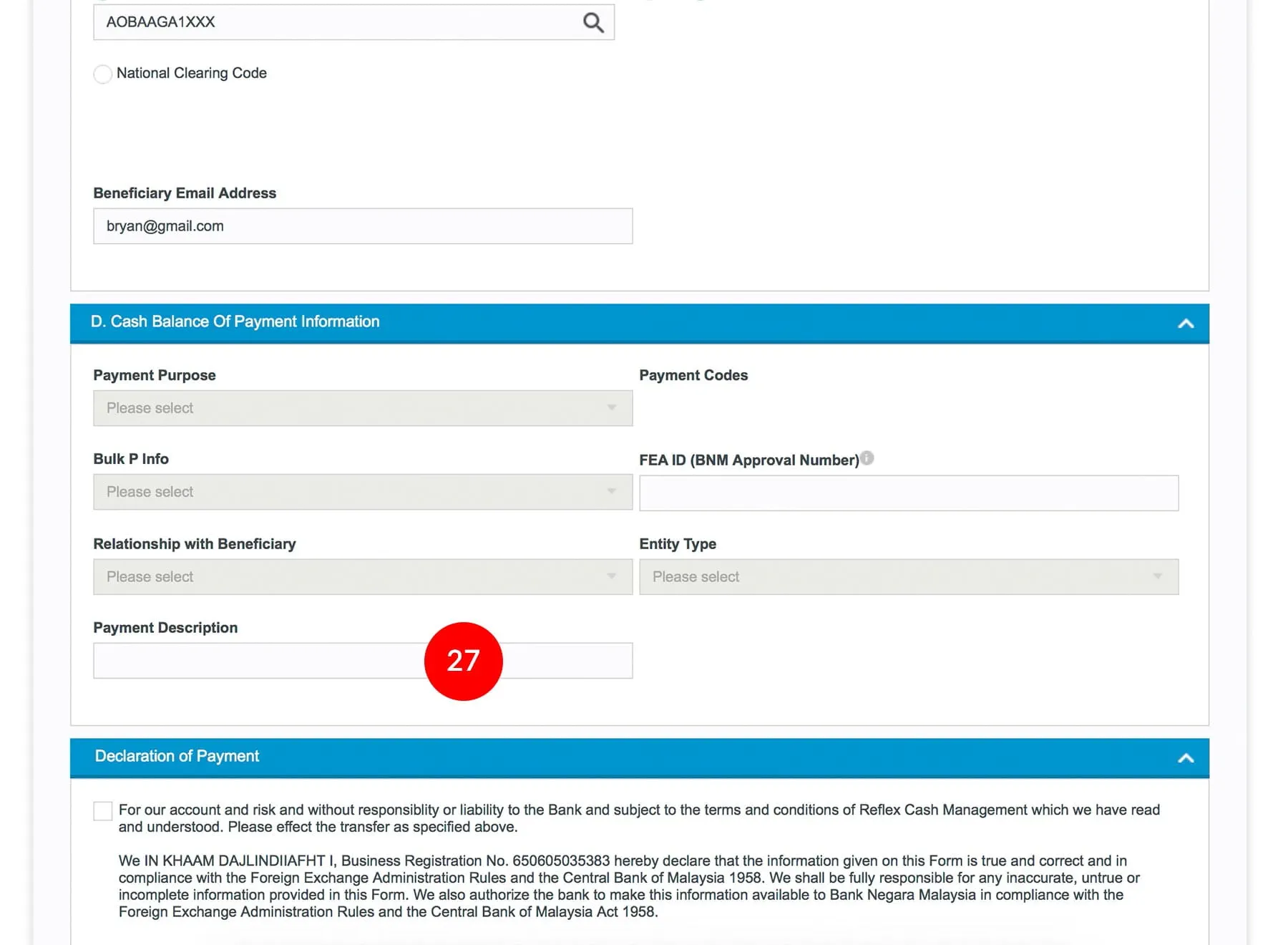
Task: Click the National Clearing Code label text
Action: tap(191, 73)
